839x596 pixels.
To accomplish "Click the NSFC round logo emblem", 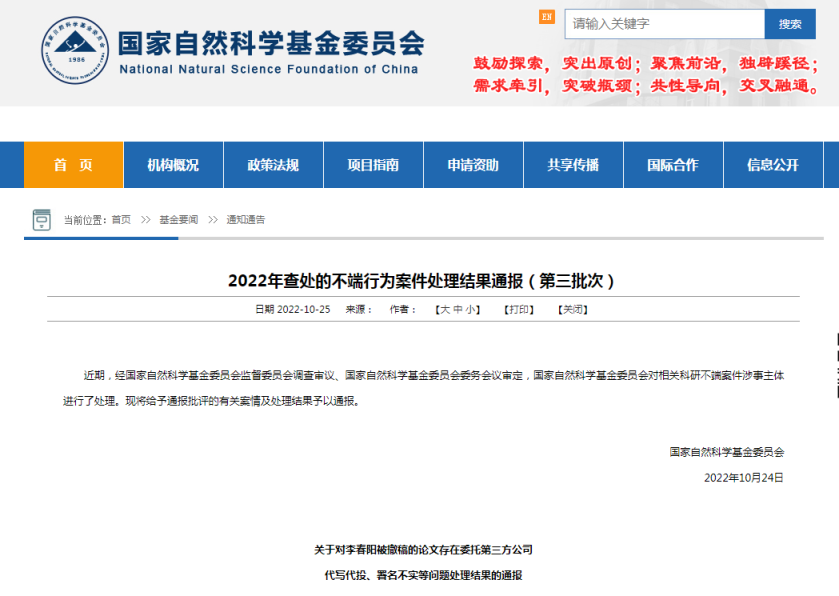I will (75, 50).
